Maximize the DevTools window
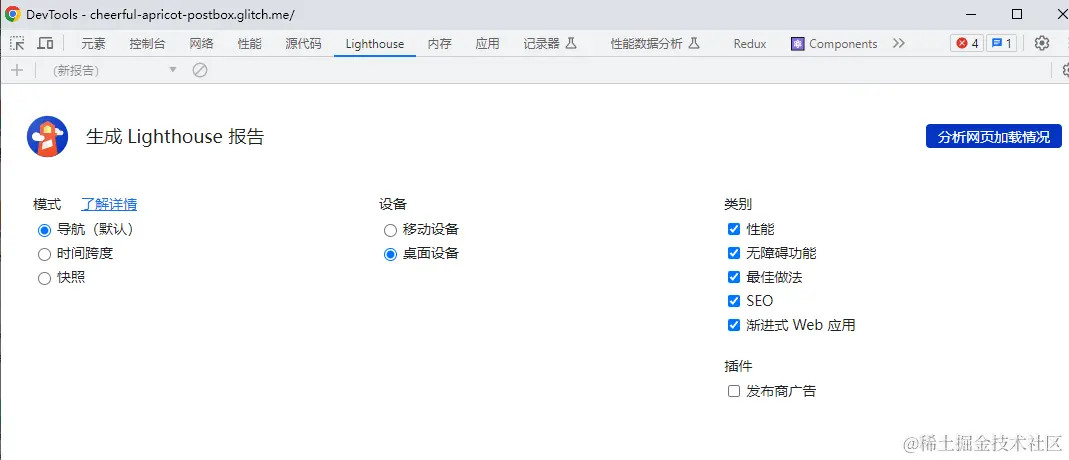The image size is (1069, 460). coord(1017,14)
